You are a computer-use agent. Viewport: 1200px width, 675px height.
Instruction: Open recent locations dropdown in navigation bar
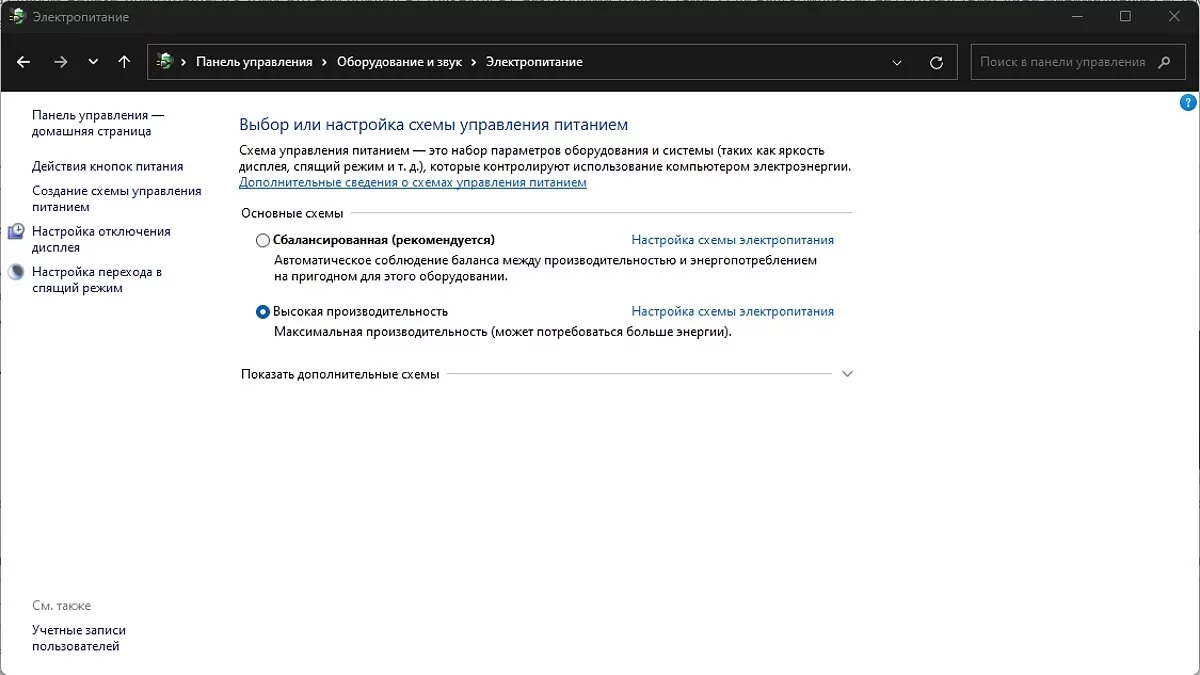click(93, 62)
